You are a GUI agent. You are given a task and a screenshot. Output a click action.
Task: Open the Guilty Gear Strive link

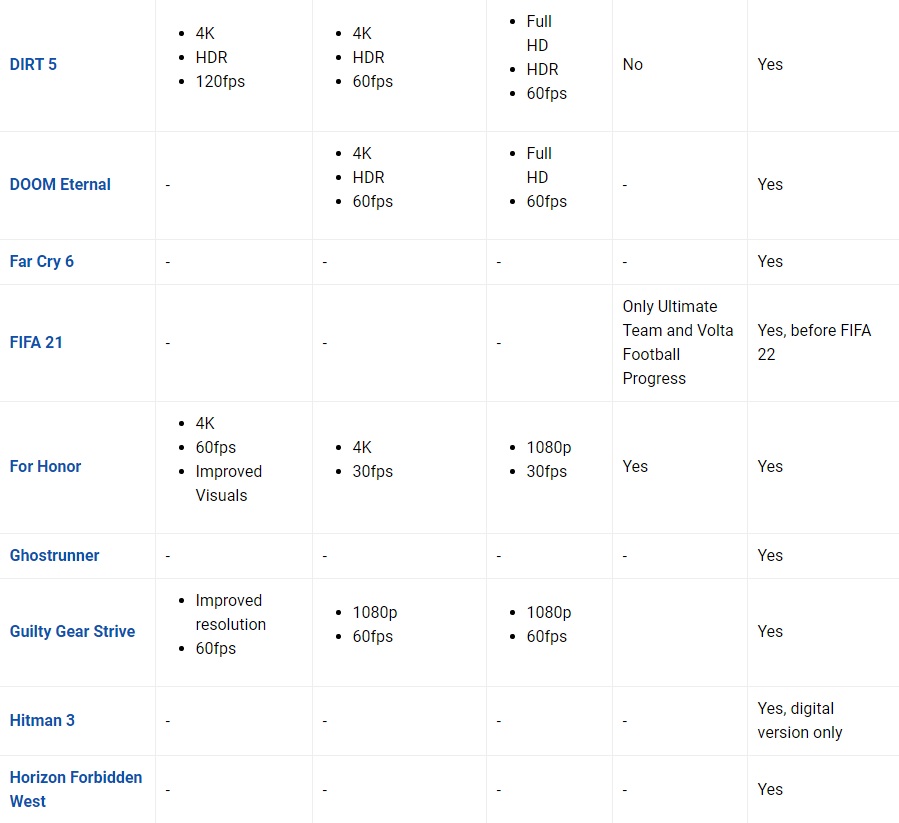click(x=72, y=631)
